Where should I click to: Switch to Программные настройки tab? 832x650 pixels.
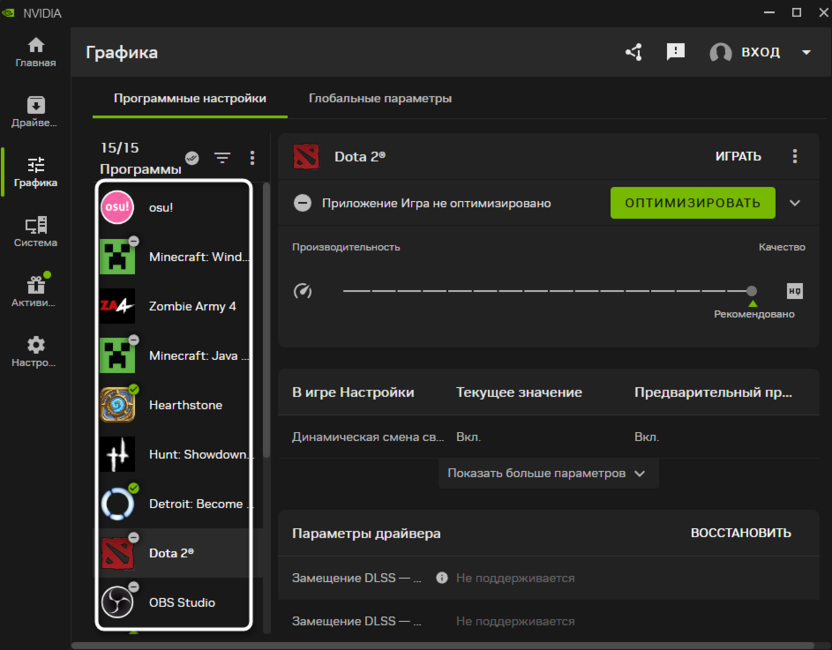click(x=190, y=99)
